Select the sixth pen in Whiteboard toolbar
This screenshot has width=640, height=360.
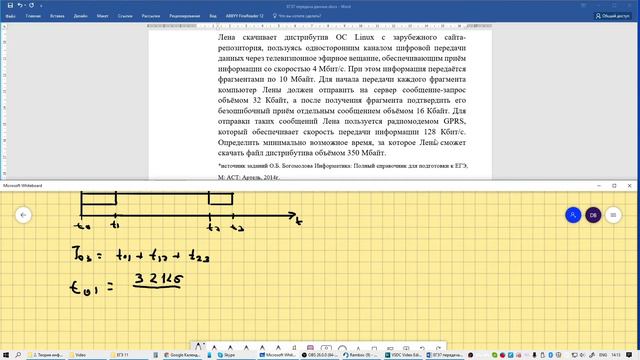point(278,348)
